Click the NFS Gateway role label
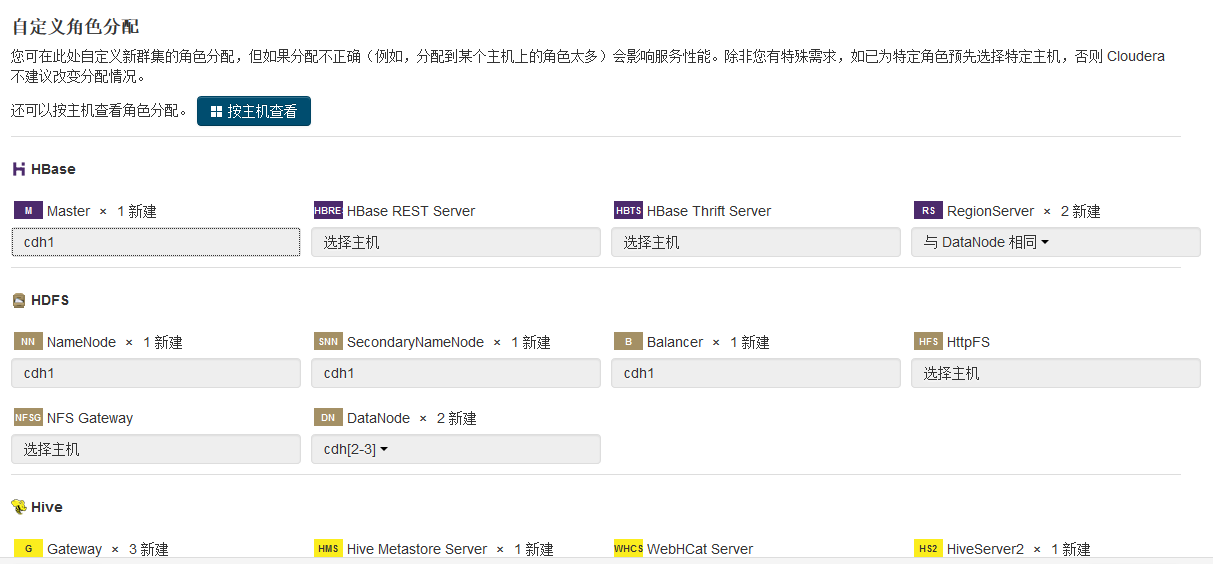This screenshot has height=564, width=1213. (90, 418)
